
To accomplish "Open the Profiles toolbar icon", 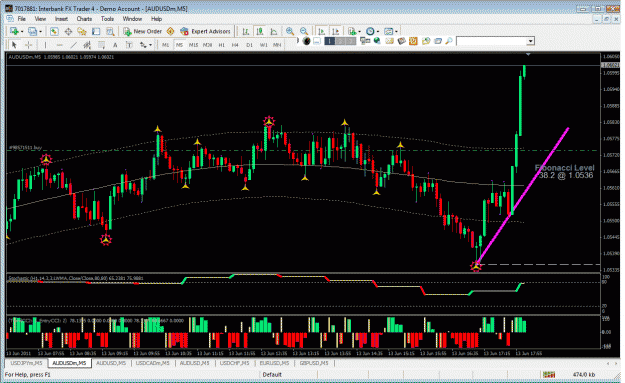I will 32,31.
